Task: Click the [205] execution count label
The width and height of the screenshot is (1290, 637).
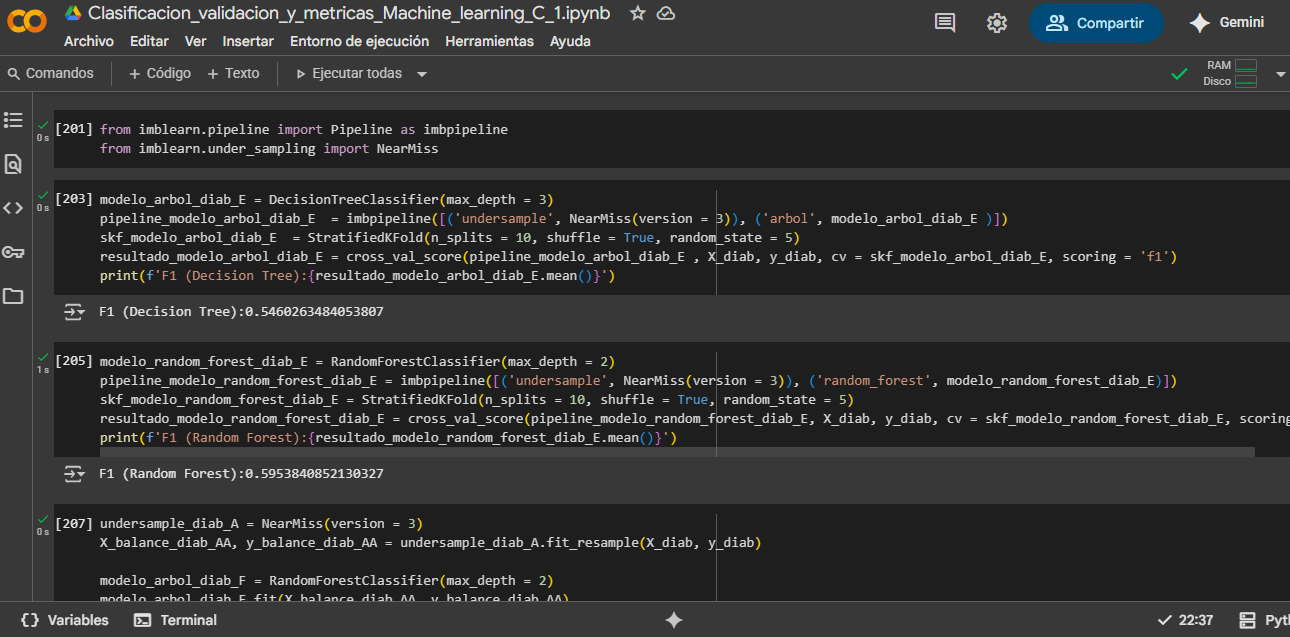Action: [x=74, y=361]
